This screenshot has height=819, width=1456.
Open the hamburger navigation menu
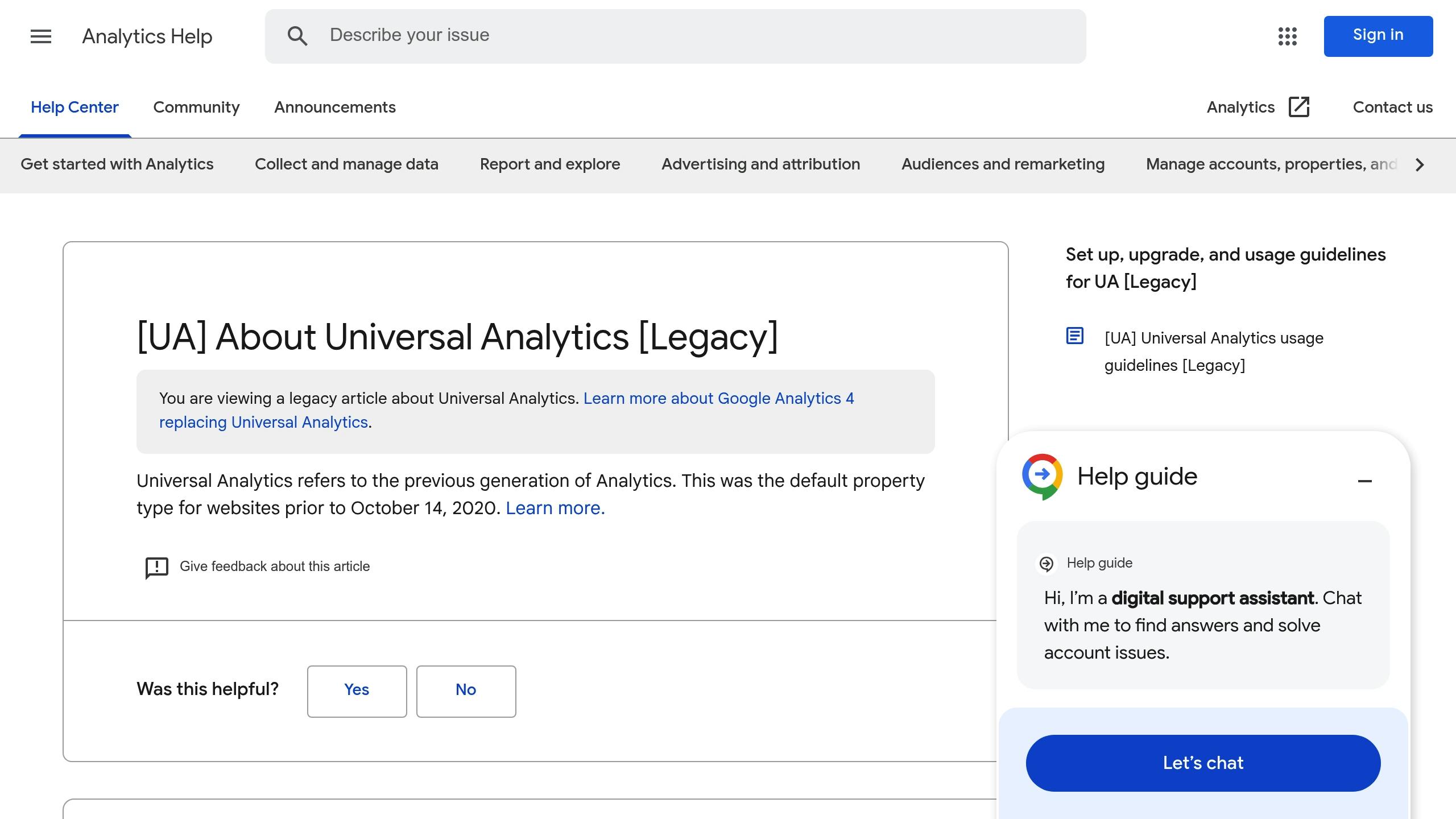[x=40, y=36]
